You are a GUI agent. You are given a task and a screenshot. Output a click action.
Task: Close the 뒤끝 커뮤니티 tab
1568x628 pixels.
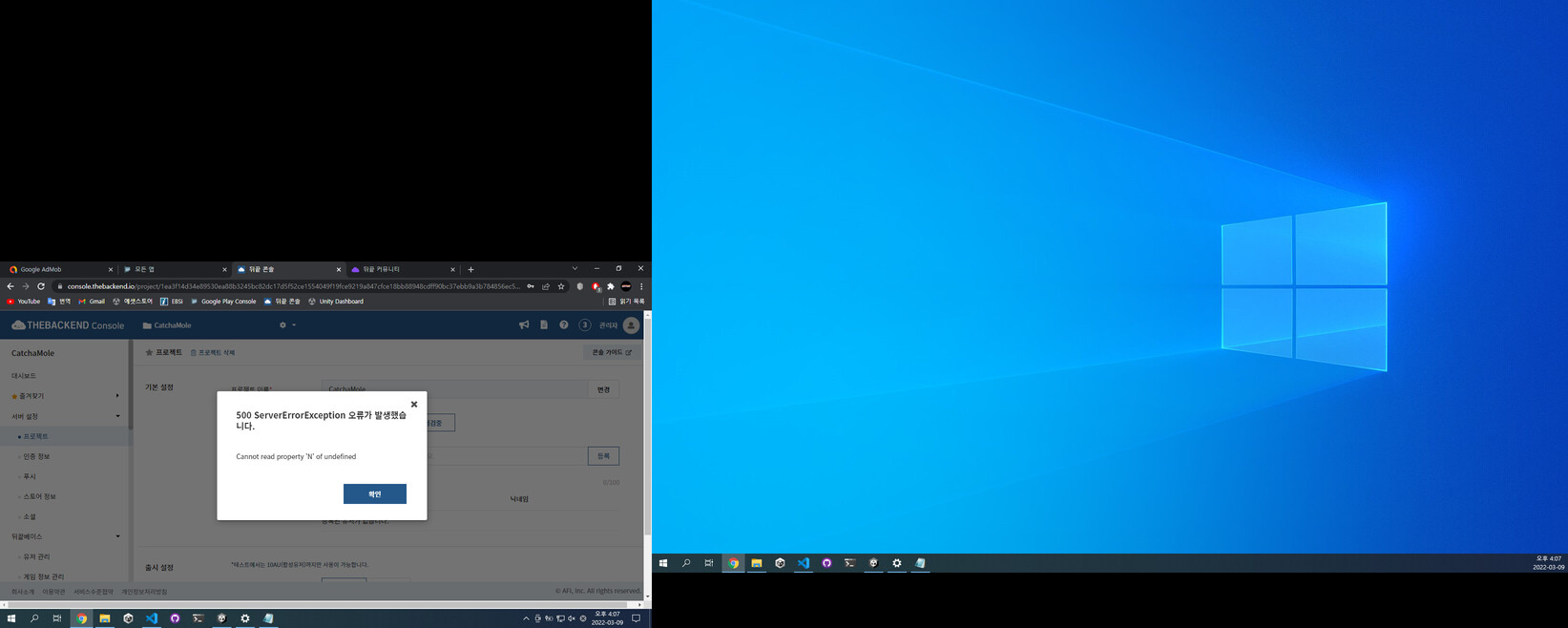[x=452, y=270]
